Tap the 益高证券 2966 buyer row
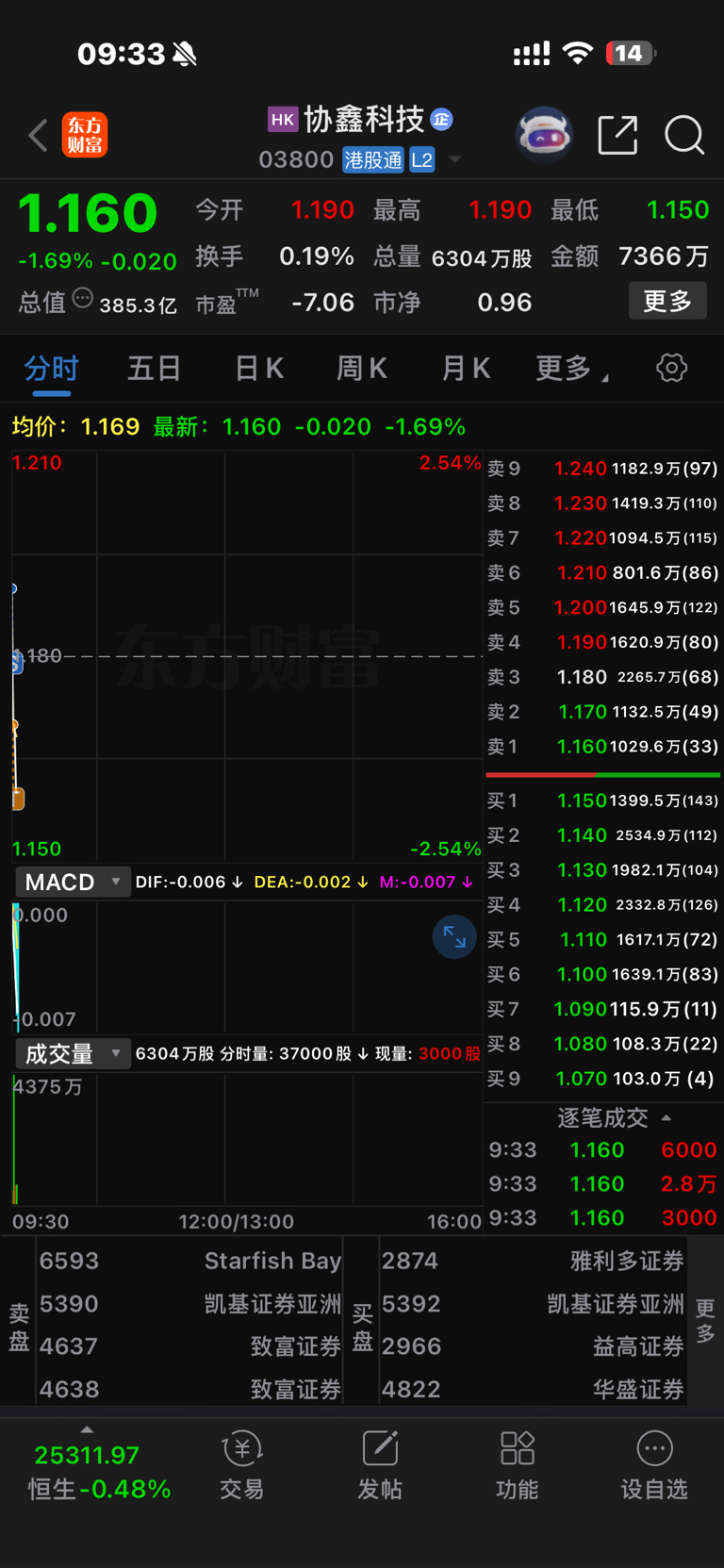Screen dimensions: 724x1568 [x=533, y=1345]
